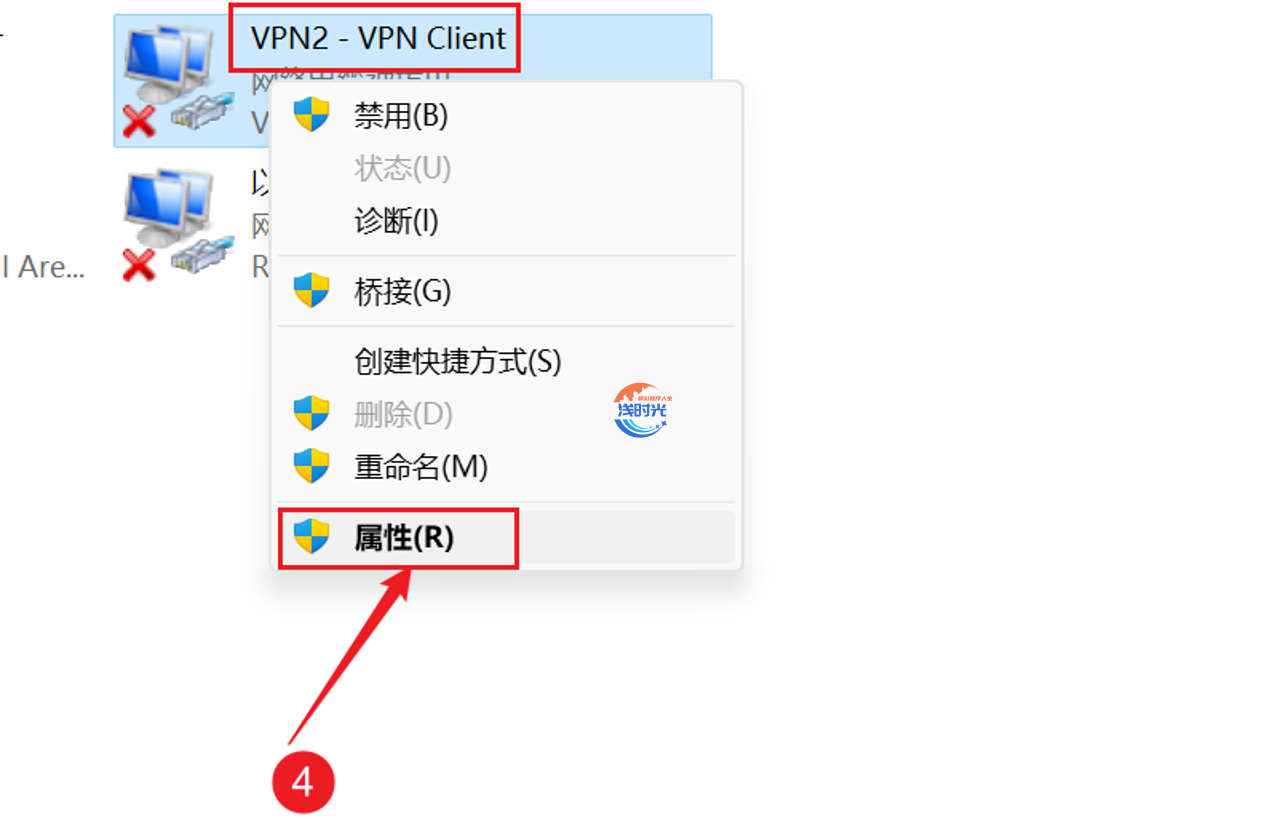Image resolution: width=1287 pixels, height=820 pixels.
Task: Click the shield icon beside 属性(R)
Action: pos(312,537)
